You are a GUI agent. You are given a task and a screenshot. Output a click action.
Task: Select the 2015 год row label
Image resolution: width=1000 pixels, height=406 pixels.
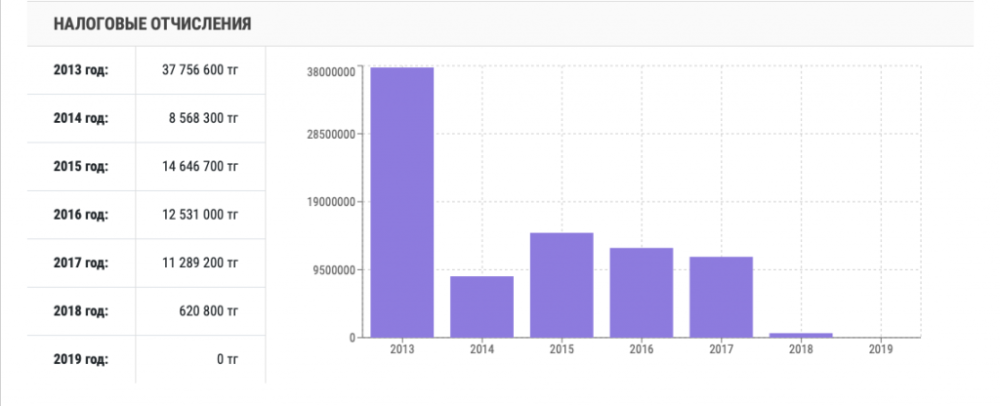tap(80, 166)
